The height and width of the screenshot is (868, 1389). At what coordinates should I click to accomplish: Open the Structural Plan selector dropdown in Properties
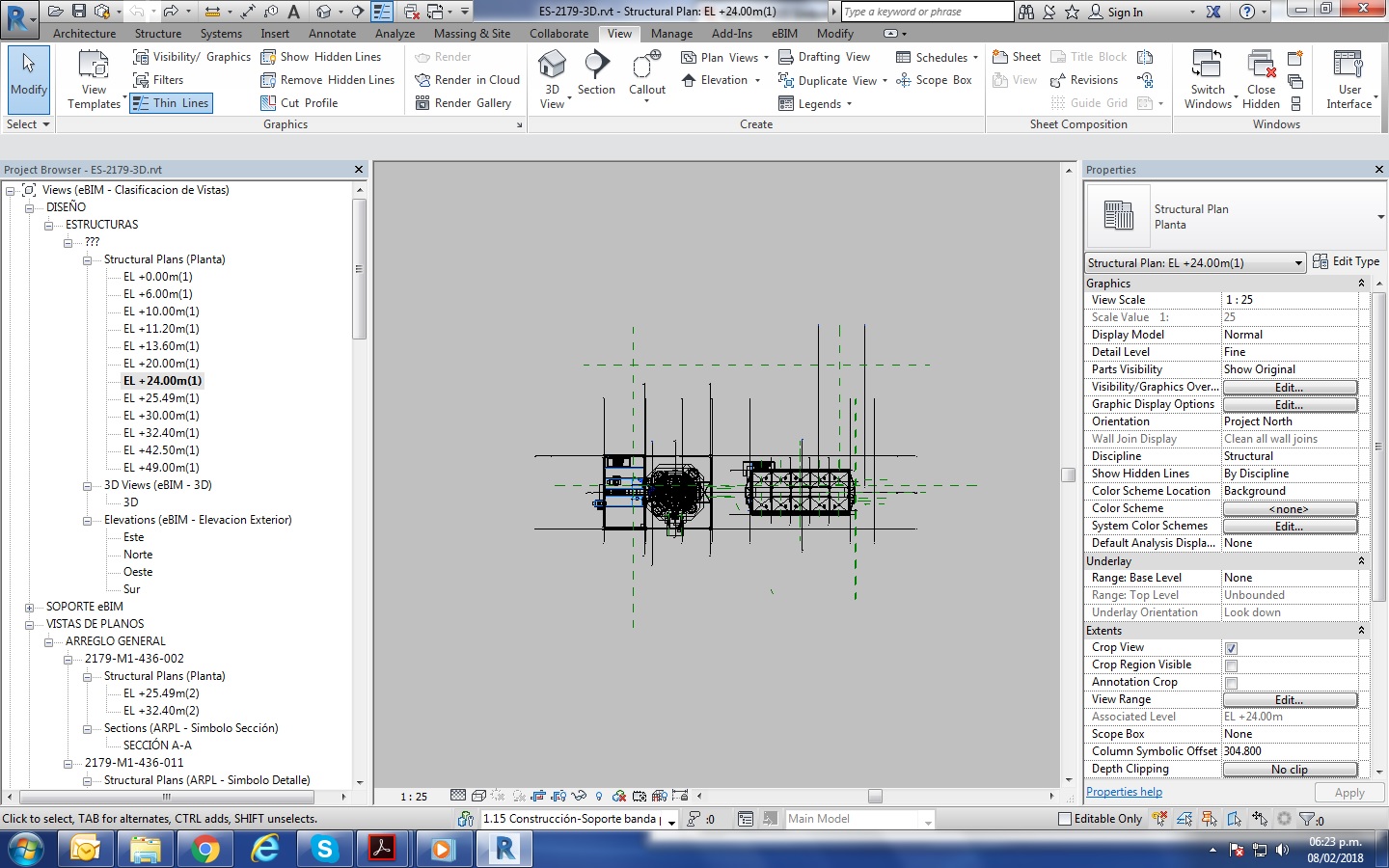pyautogui.click(x=1299, y=262)
